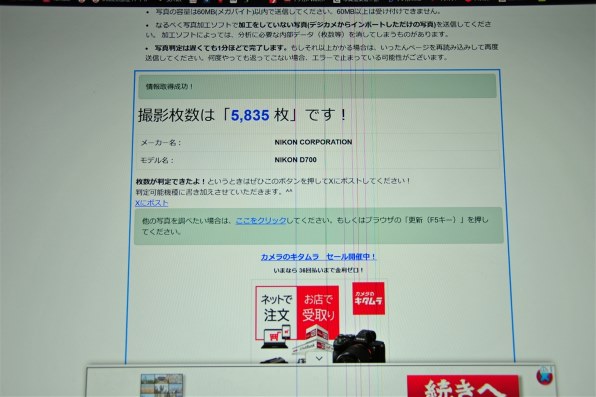Click the red カメラのキタムラ logo
Viewport: 596px width, 397px height.
point(368,299)
